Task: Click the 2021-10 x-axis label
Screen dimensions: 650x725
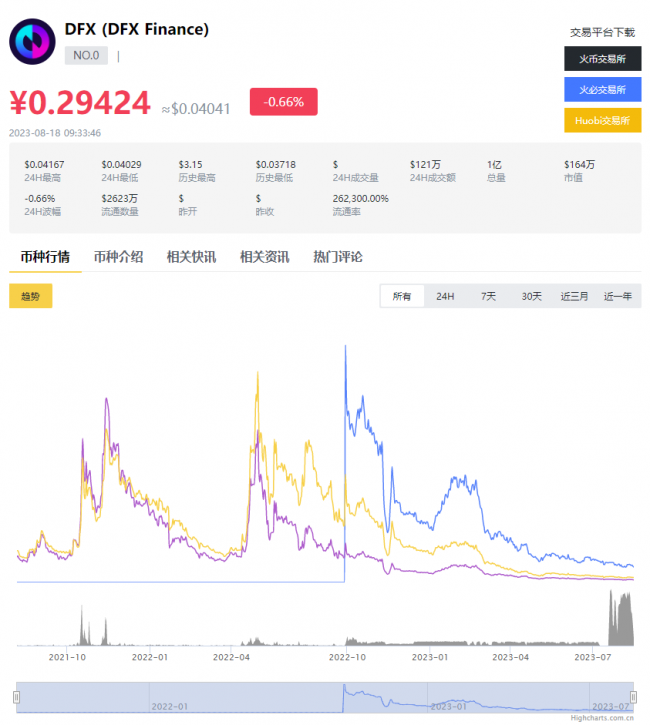Action: tap(67, 657)
